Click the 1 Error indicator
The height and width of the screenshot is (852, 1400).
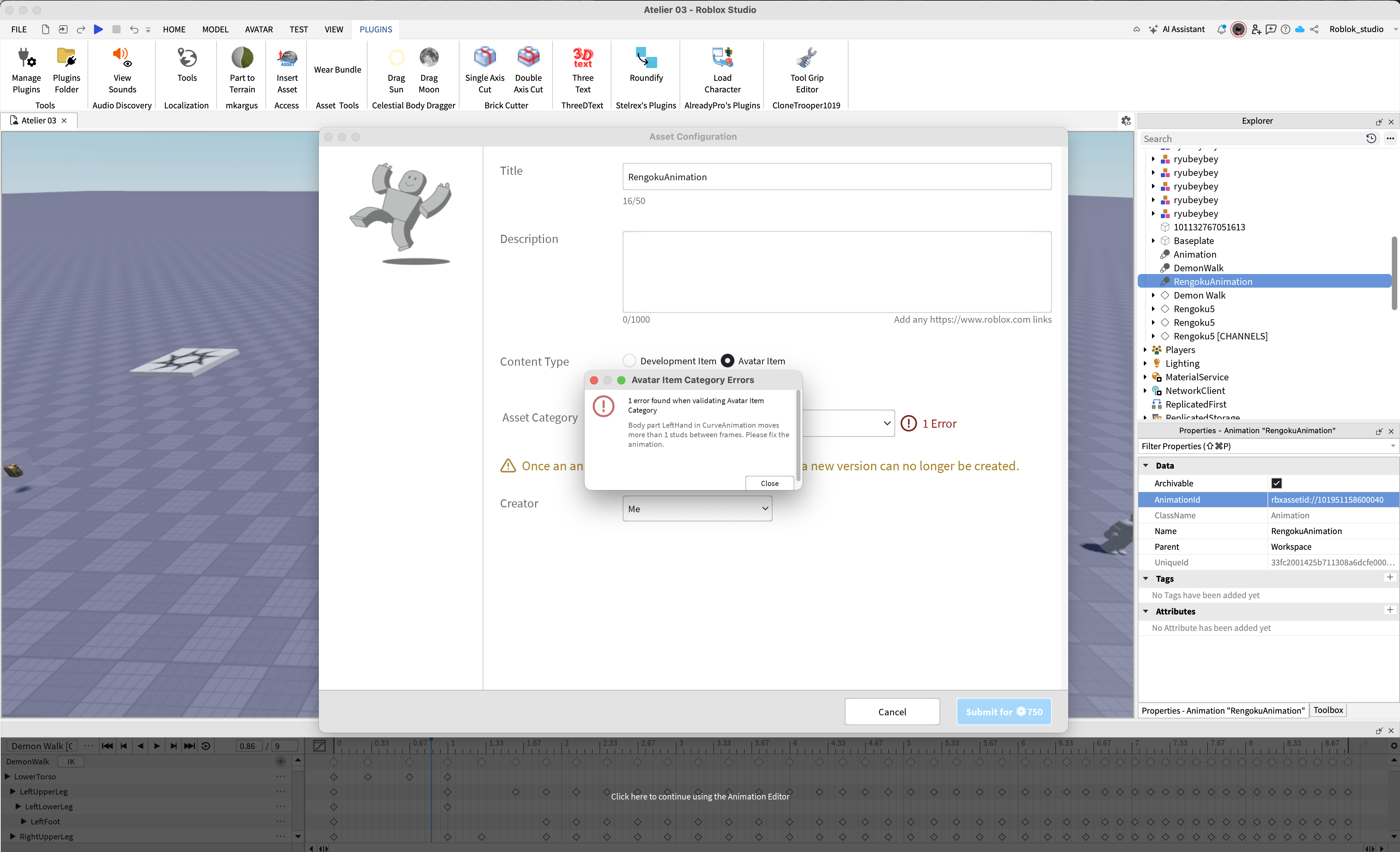pos(929,423)
